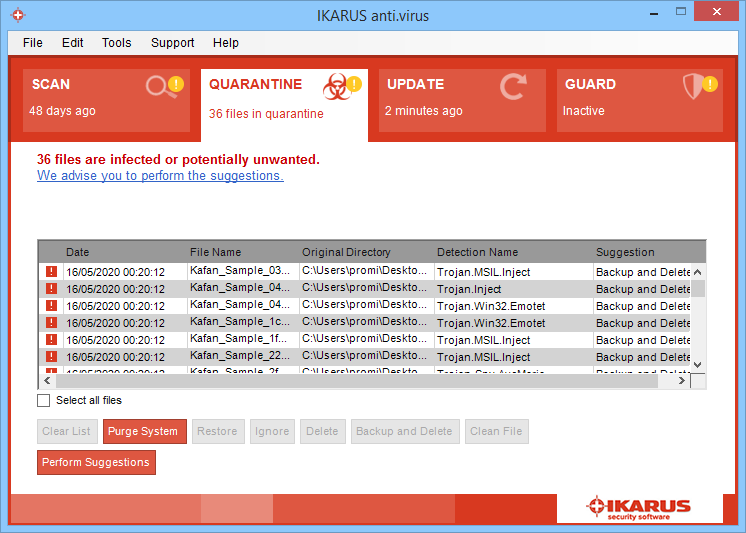Image resolution: width=746 pixels, height=533 pixels.
Task: Click red alert icon for Kafan_Sample_1c row
Action: 51,323
